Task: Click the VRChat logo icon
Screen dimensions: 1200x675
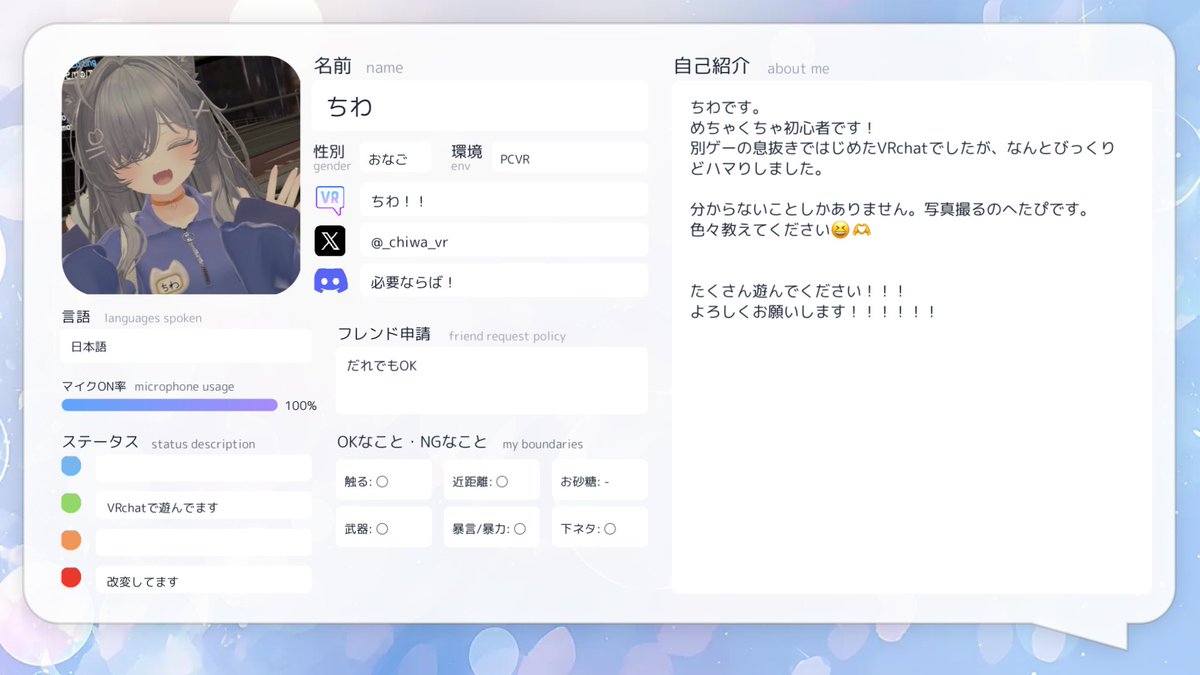Action: pyautogui.click(x=330, y=200)
